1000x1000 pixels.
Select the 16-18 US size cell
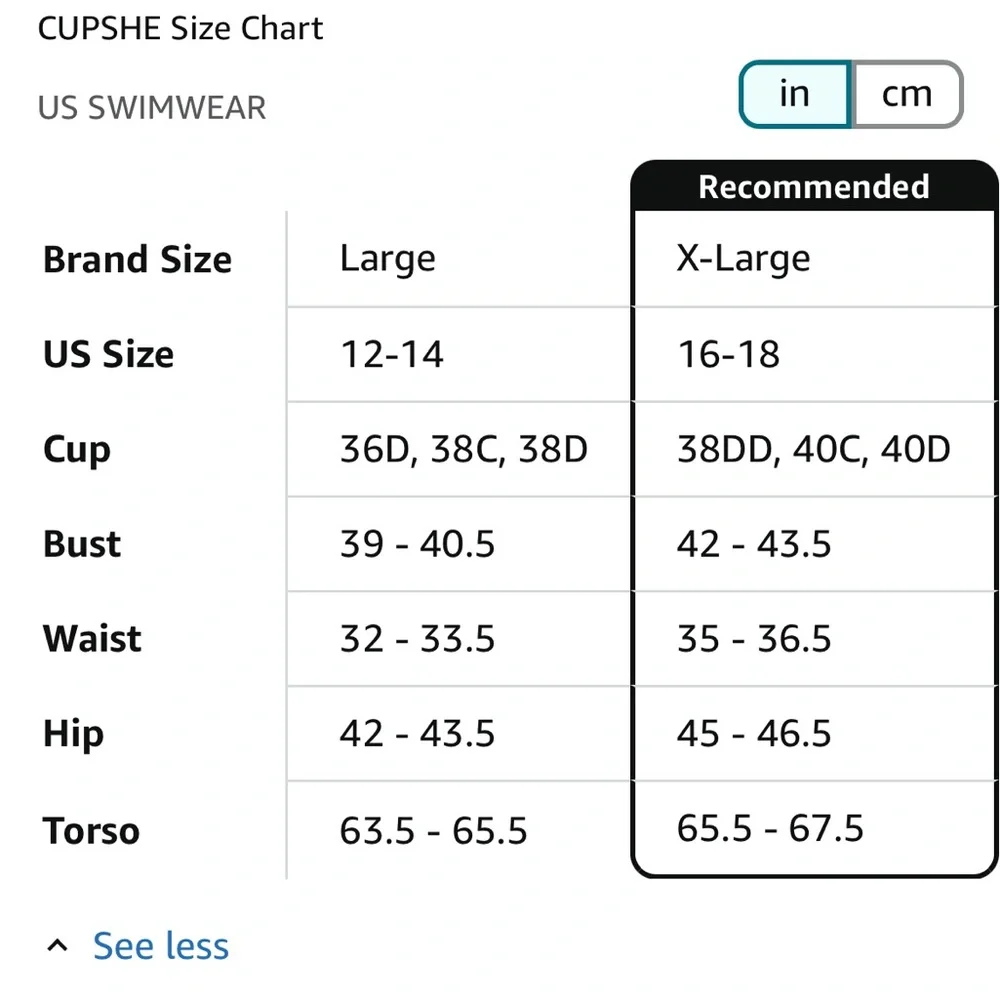(814, 355)
